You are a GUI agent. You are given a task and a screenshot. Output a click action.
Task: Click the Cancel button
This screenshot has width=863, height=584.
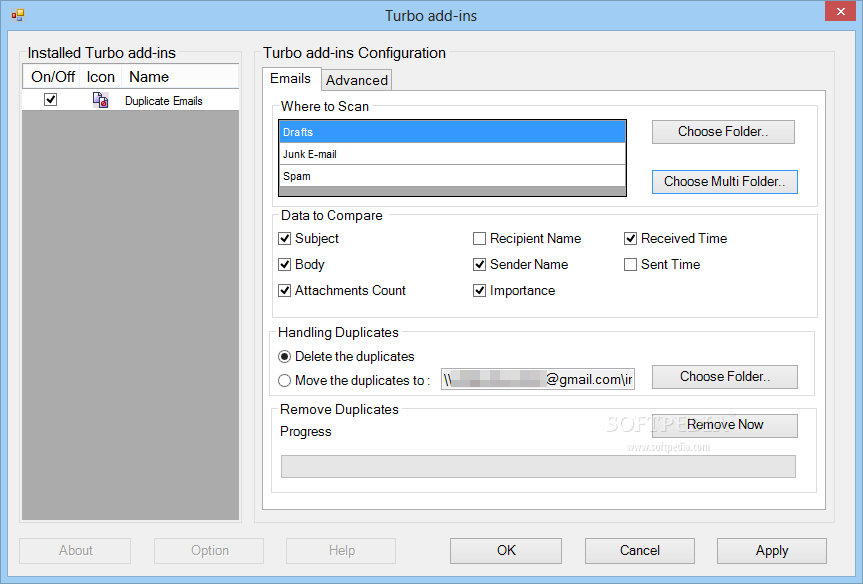click(x=640, y=550)
